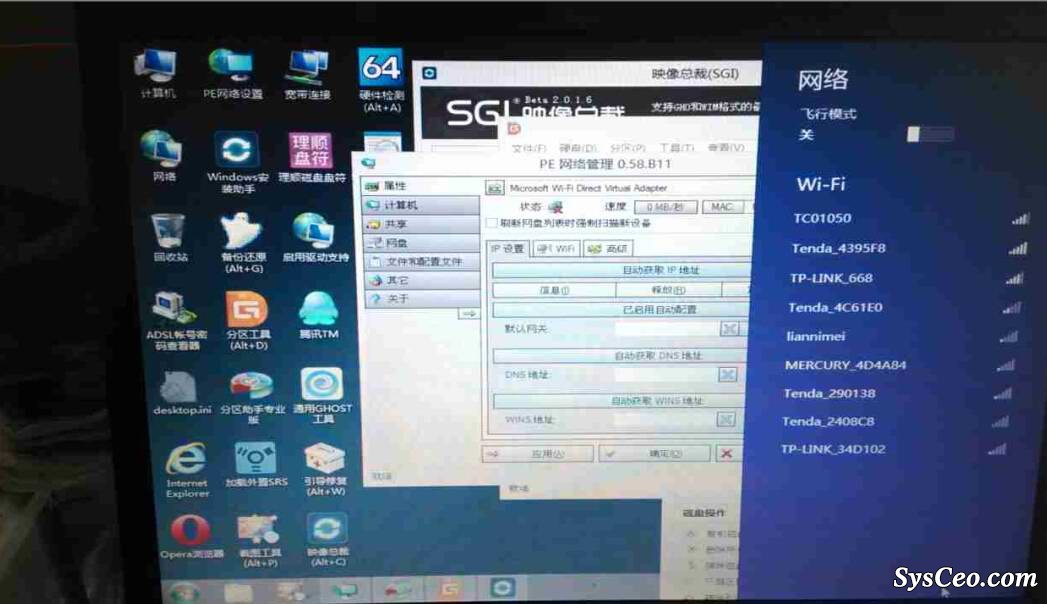
Task: Click the 确定 OK button
Action: pos(654,454)
